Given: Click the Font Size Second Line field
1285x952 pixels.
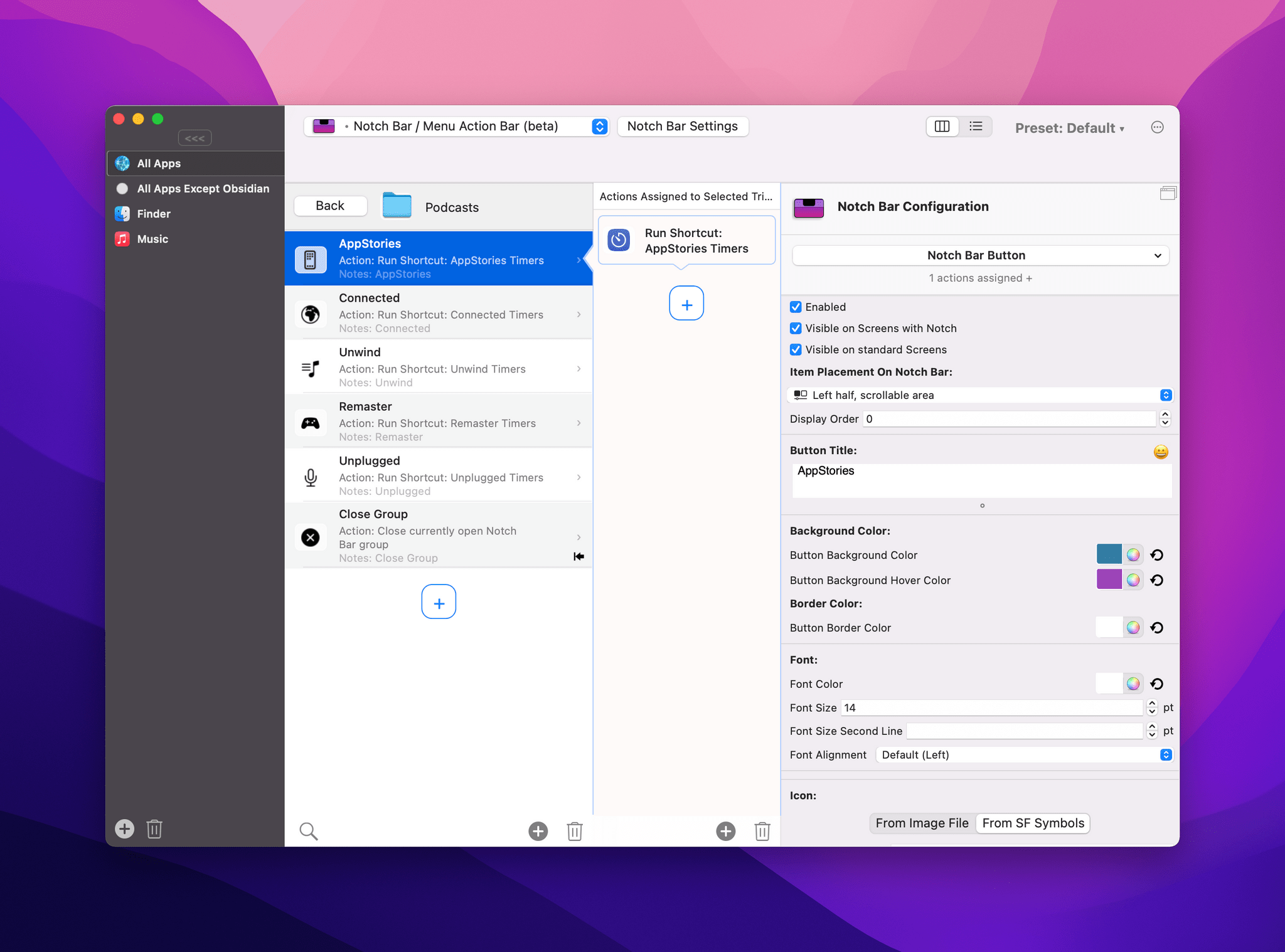Looking at the screenshot, I should 1025,731.
